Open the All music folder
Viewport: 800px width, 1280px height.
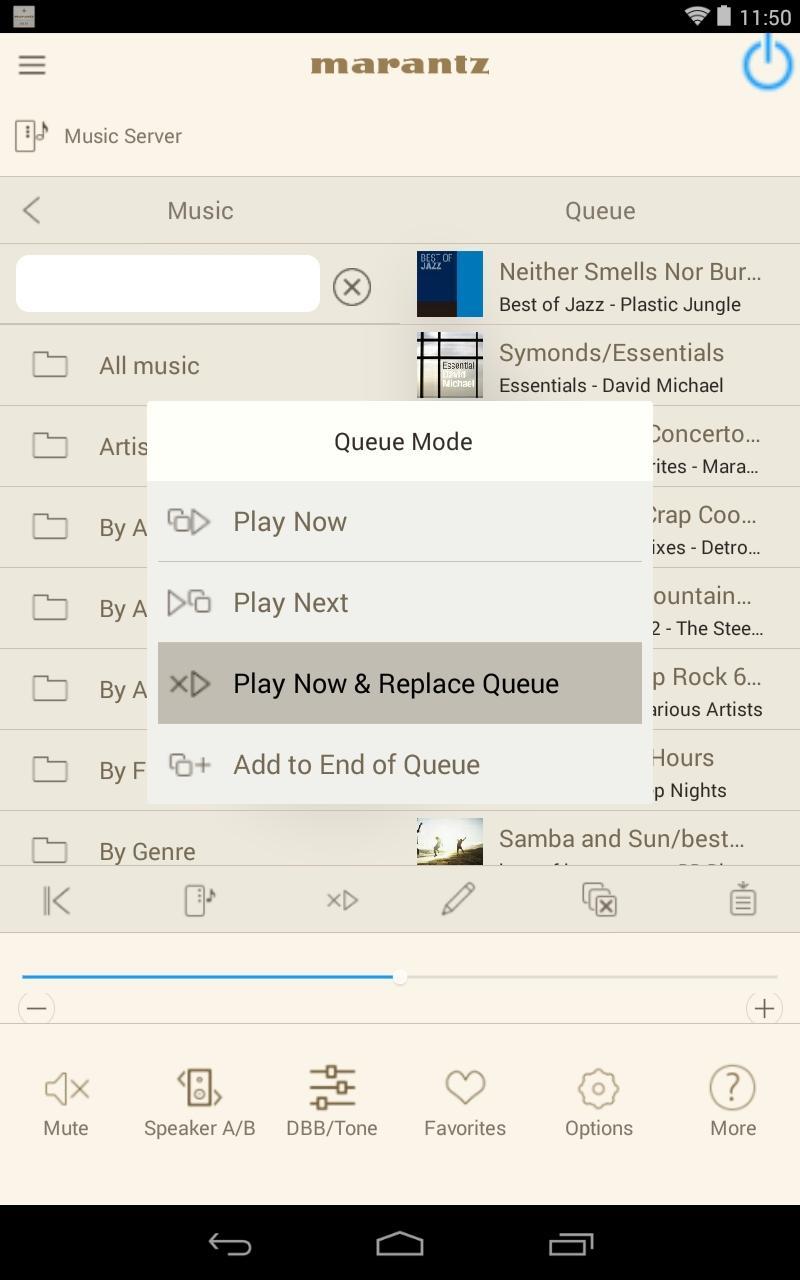coord(150,365)
